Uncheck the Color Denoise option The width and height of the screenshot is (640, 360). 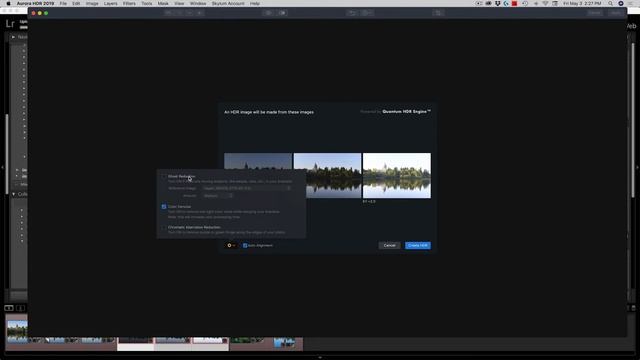(164, 207)
